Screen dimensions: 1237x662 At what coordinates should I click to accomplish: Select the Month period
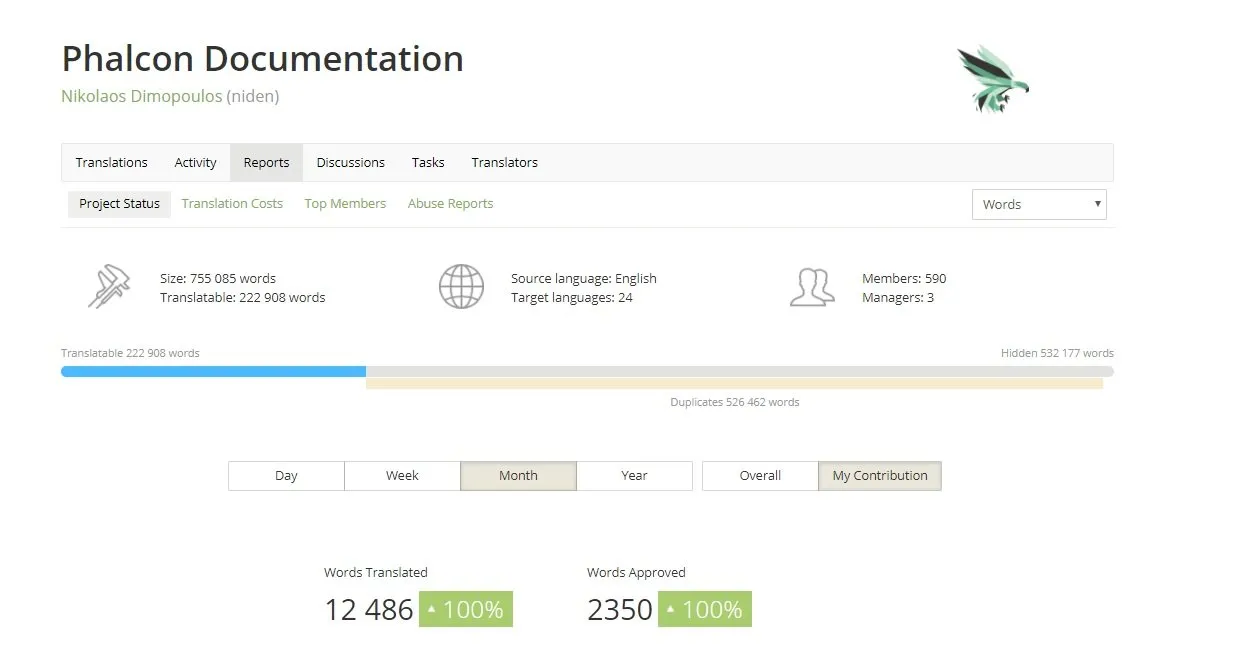click(518, 476)
